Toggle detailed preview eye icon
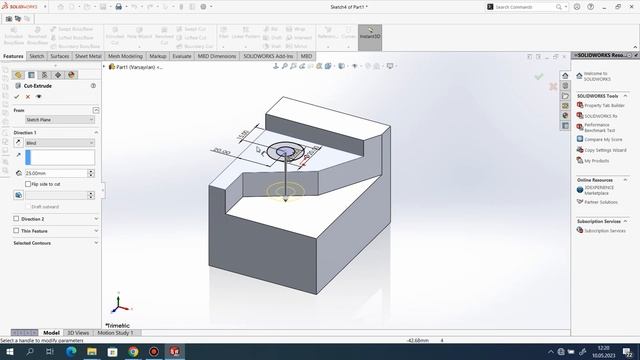The height and width of the screenshot is (360, 640). [39, 97]
